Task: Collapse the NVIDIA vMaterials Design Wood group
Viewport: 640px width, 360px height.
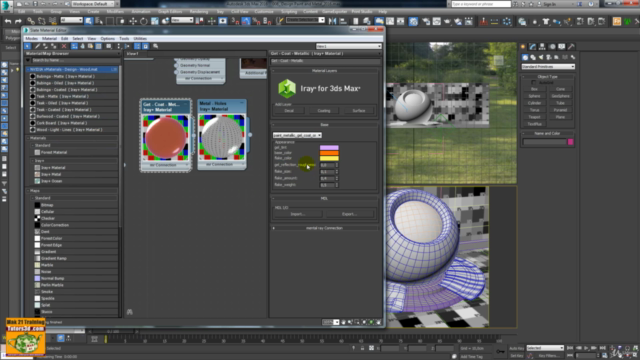Action: tap(72, 69)
